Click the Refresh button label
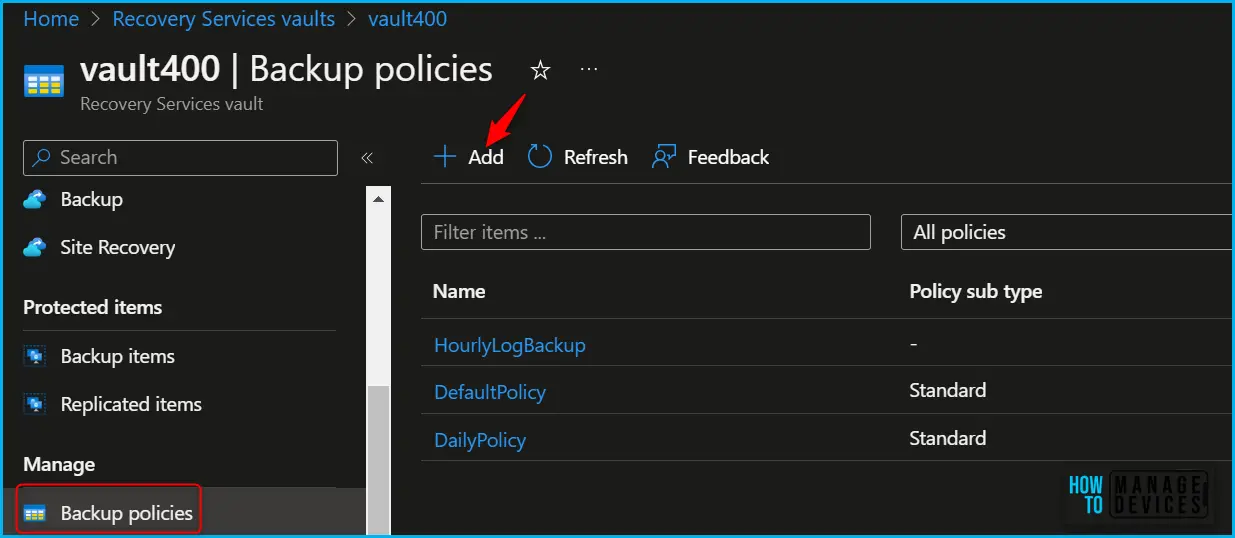Viewport: 1235px width, 538px height. coord(596,157)
